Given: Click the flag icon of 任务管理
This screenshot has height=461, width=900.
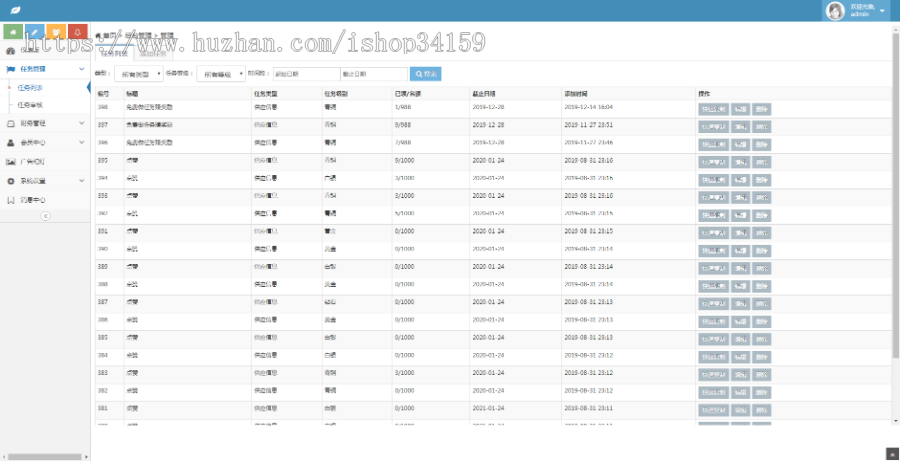Looking at the screenshot, I should (10, 69).
